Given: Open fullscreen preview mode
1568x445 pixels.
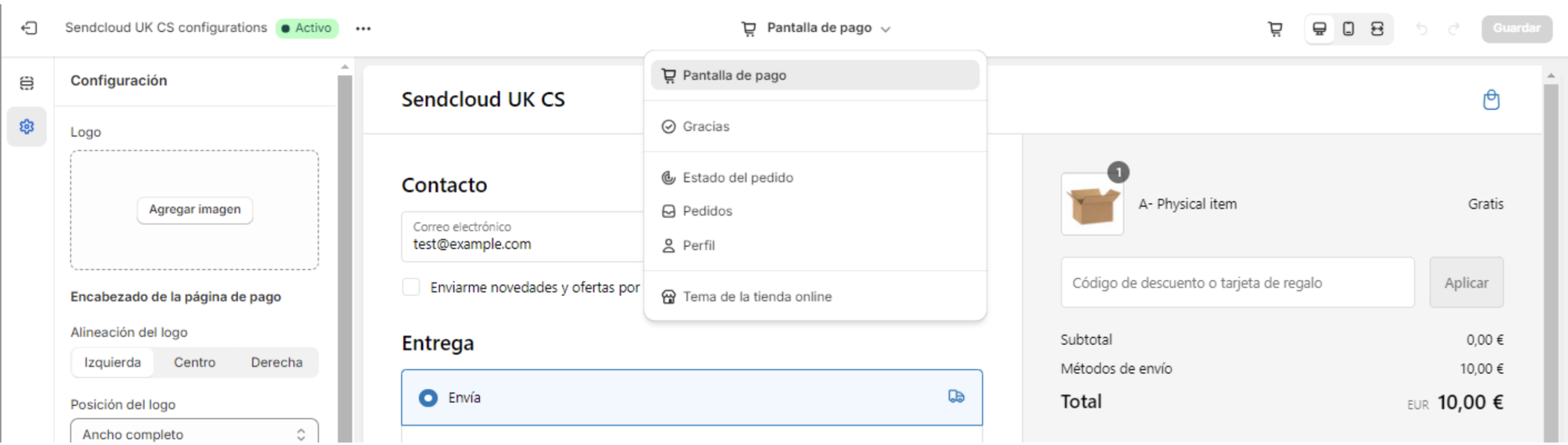Looking at the screenshot, I should click(1377, 28).
